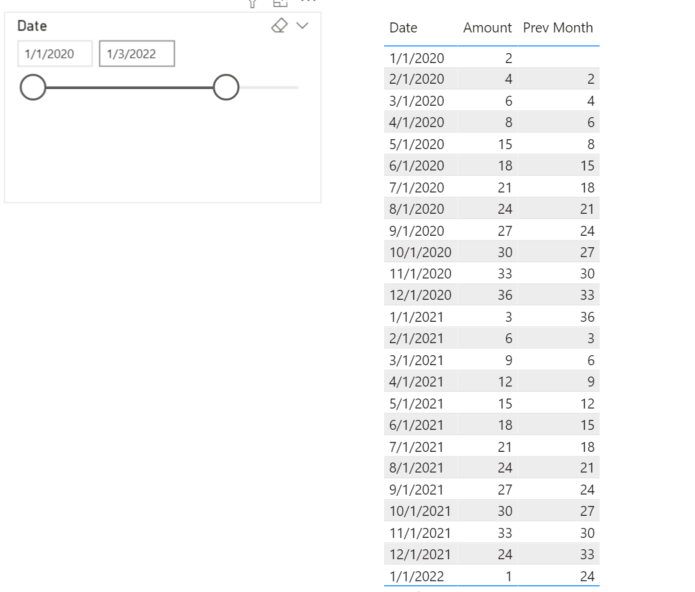
Task: Clear selections with the eraser icon
Action: tap(279, 26)
